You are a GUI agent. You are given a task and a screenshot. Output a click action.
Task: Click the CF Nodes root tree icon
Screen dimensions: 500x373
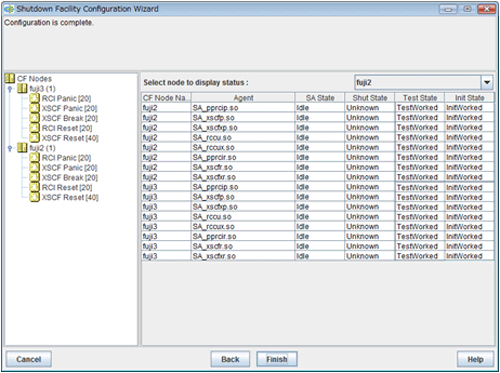click(10, 79)
